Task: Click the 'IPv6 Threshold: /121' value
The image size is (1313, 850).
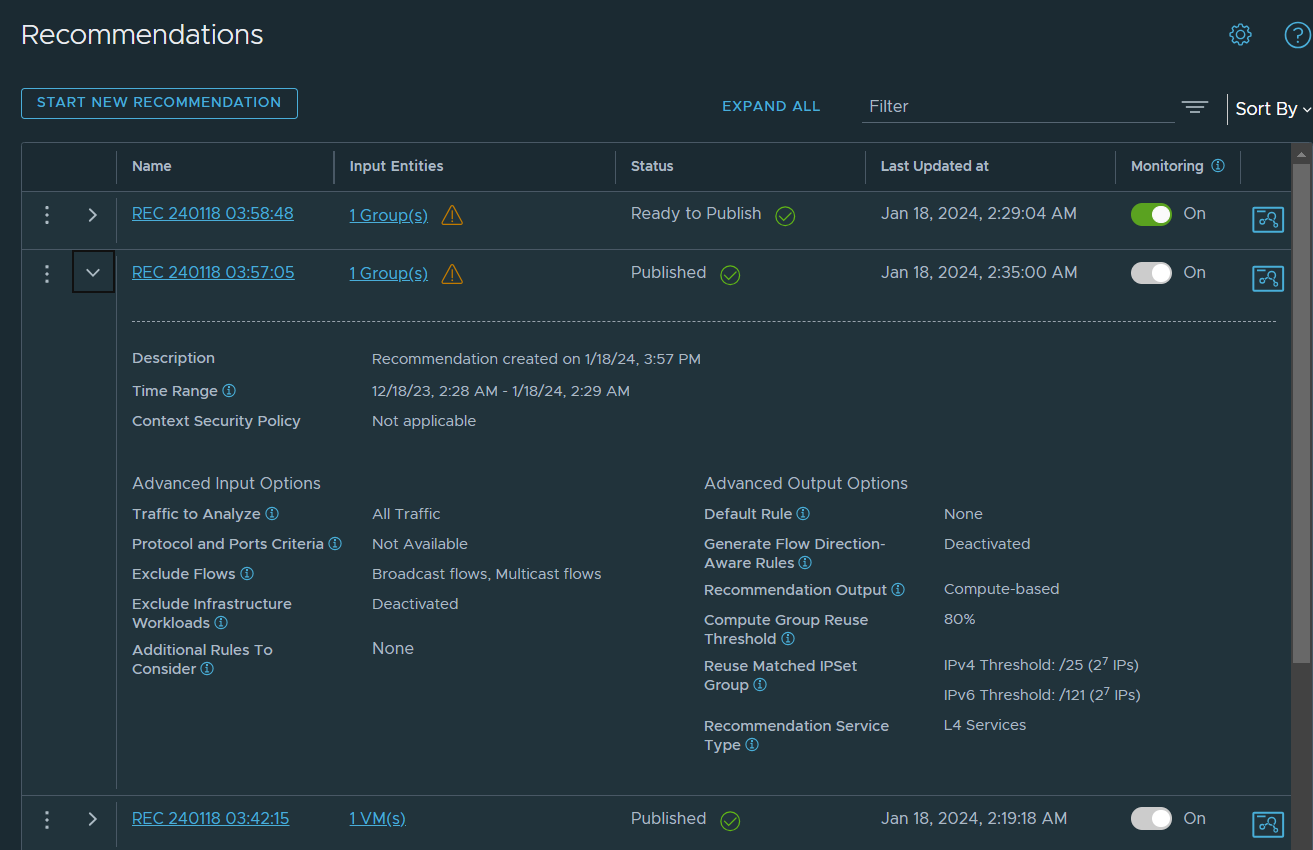Action: [x=1042, y=694]
